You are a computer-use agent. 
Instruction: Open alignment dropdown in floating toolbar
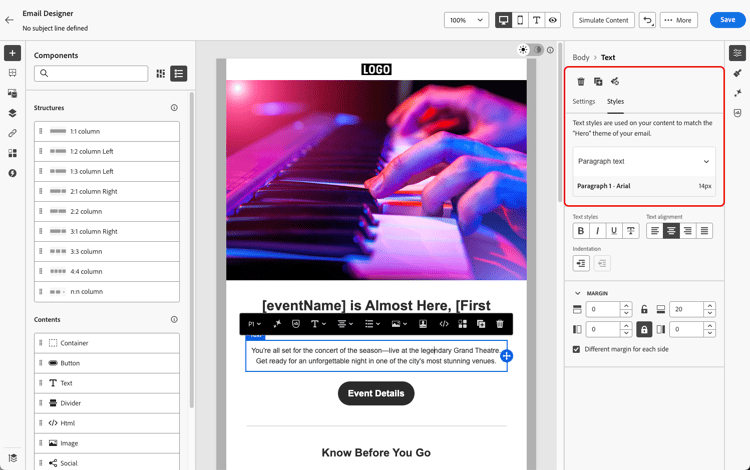(345, 324)
